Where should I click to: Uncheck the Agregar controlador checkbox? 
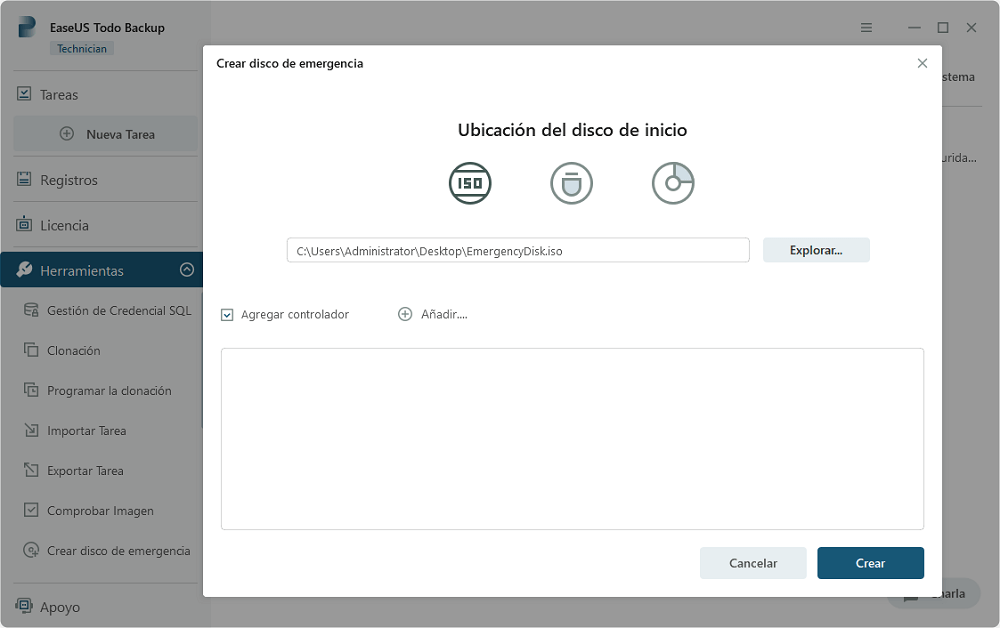(227, 314)
